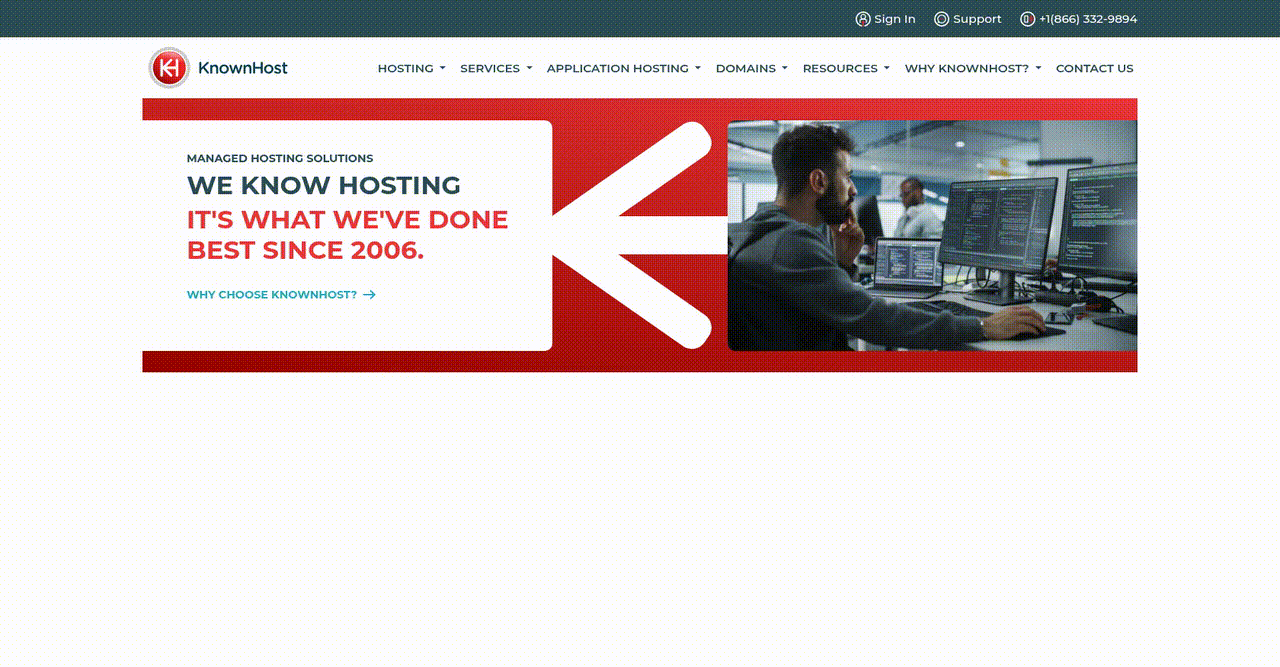The width and height of the screenshot is (1280, 667).
Task: Open the Support link text
Action: click(x=977, y=19)
